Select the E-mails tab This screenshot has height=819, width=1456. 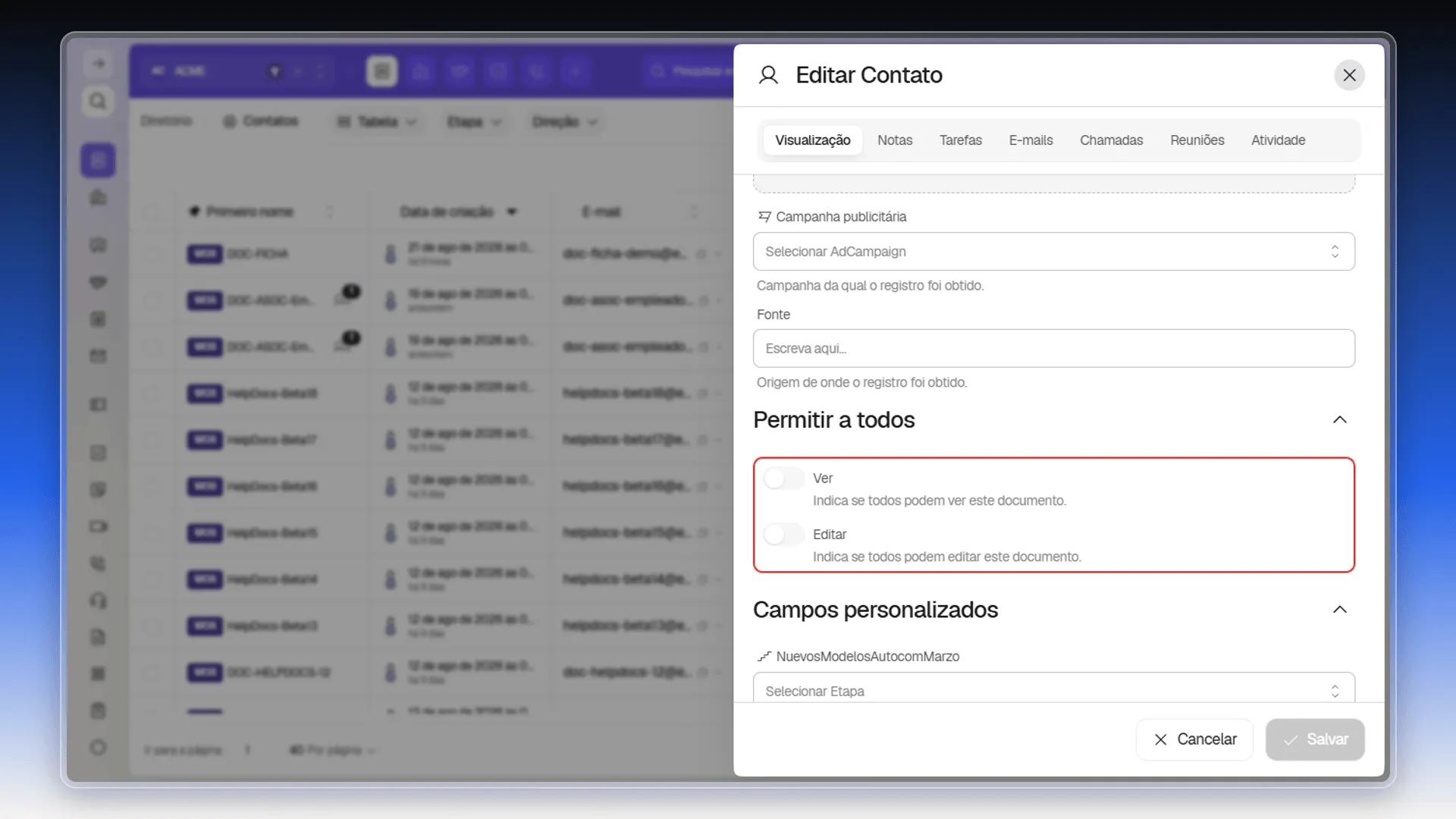click(x=1031, y=140)
